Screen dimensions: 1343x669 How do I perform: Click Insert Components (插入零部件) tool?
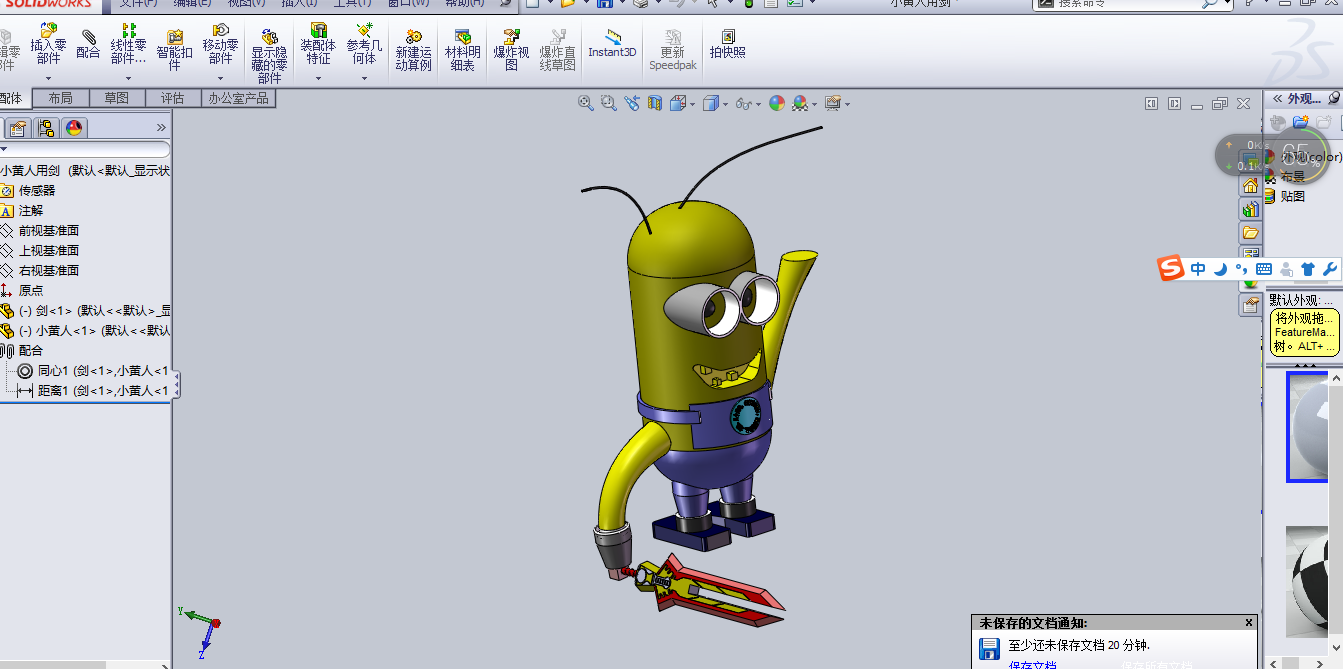[48, 45]
